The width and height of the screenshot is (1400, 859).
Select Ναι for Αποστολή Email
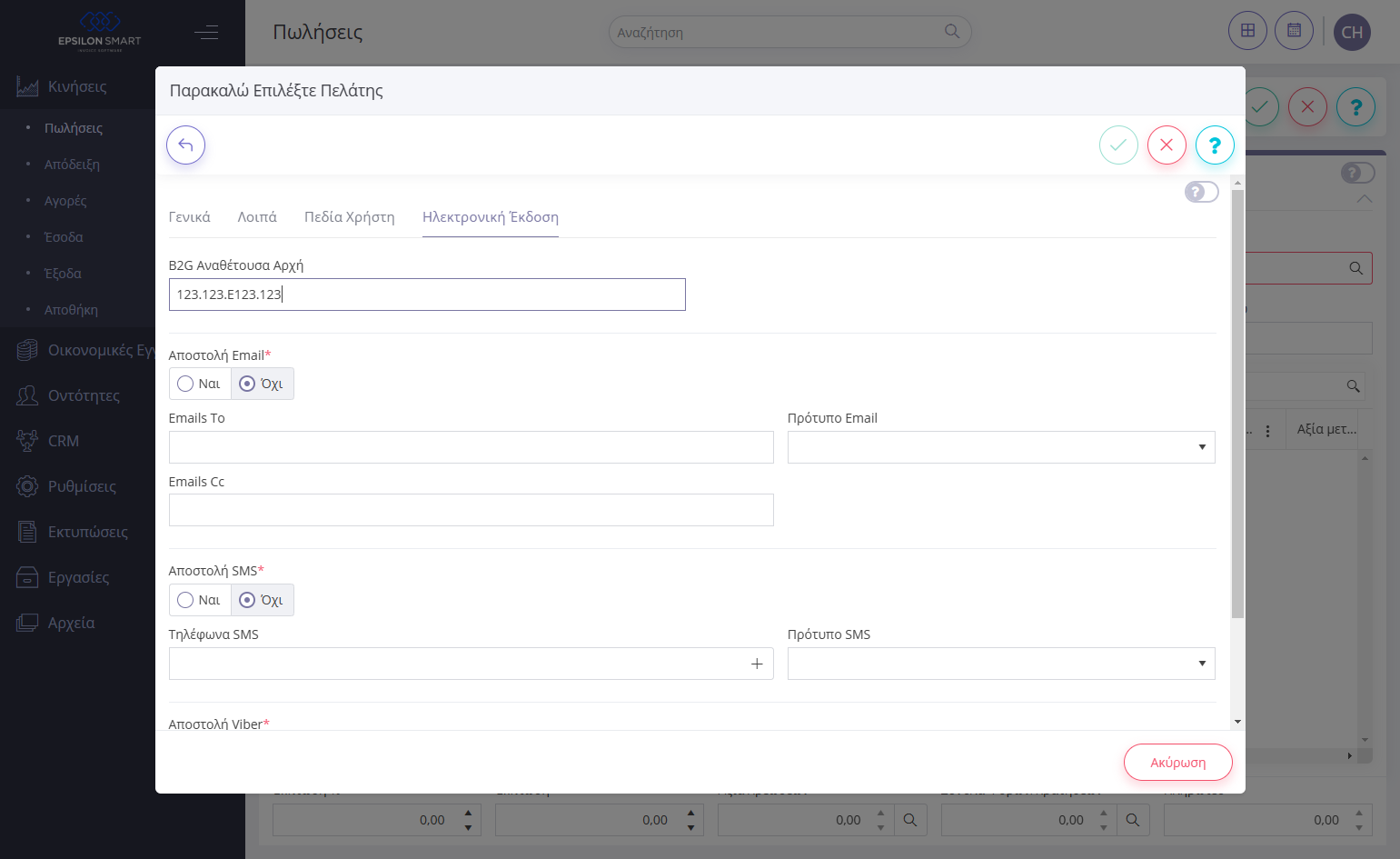200,384
